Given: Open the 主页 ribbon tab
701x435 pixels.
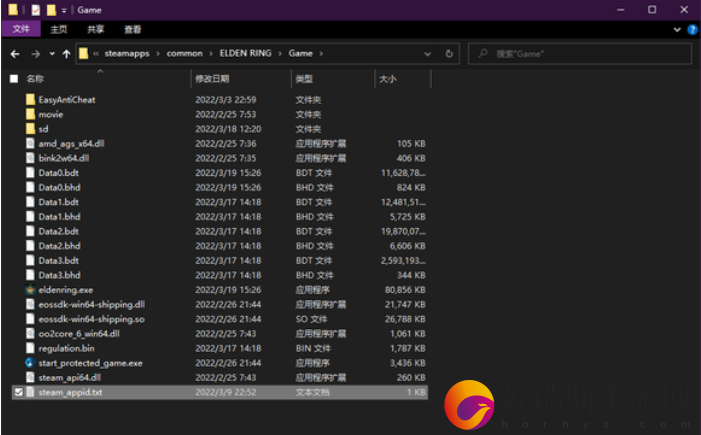Looking at the screenshot, I should 59,30.
